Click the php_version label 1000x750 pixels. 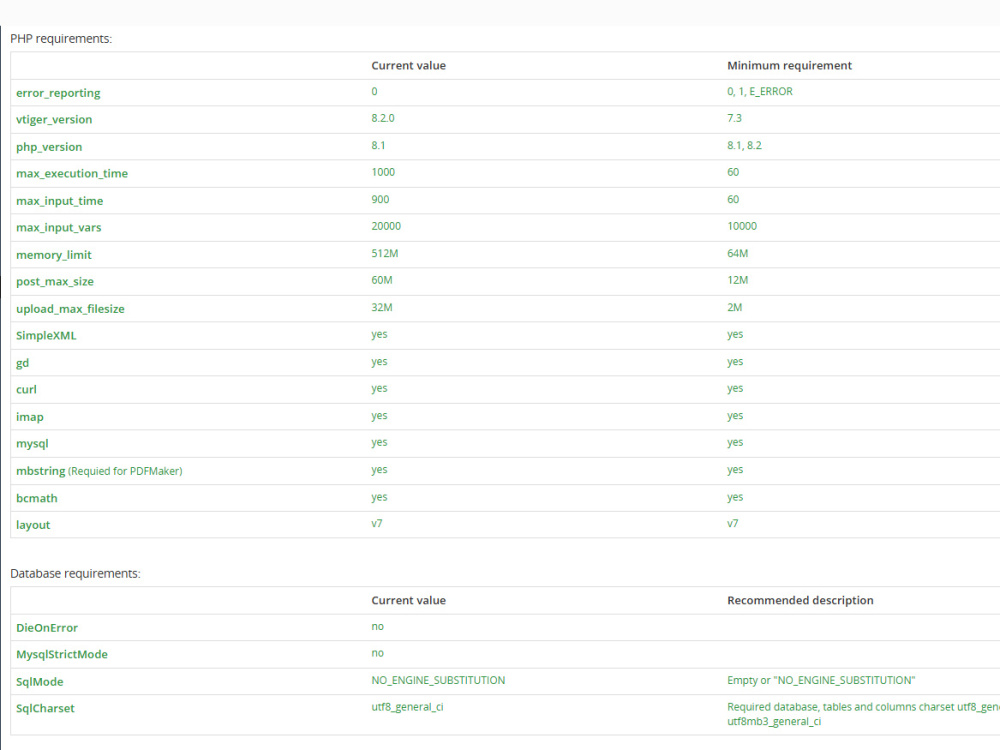[x=49, y=147]
